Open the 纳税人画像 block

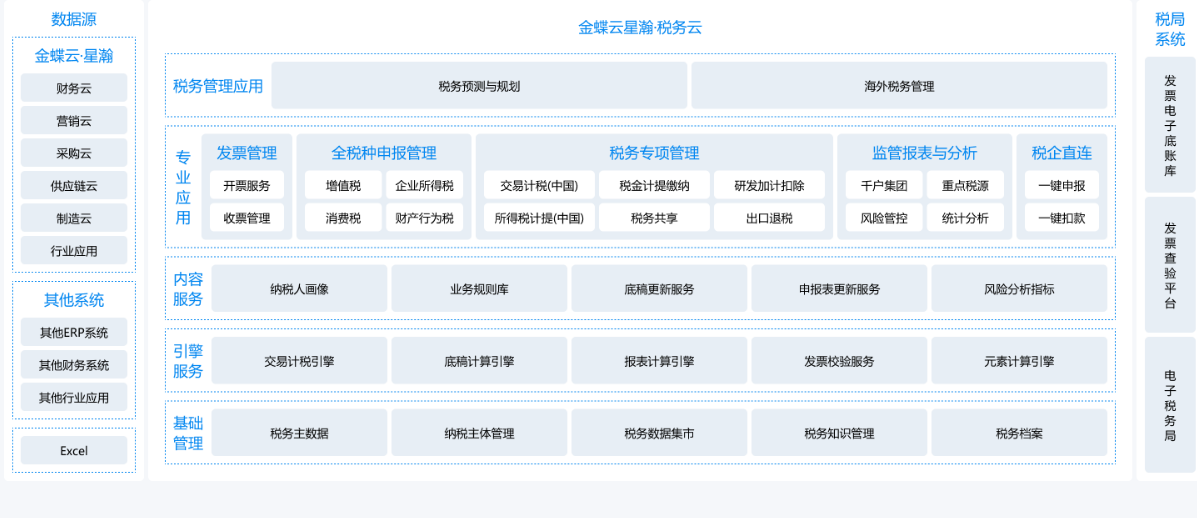coord(299,288)
